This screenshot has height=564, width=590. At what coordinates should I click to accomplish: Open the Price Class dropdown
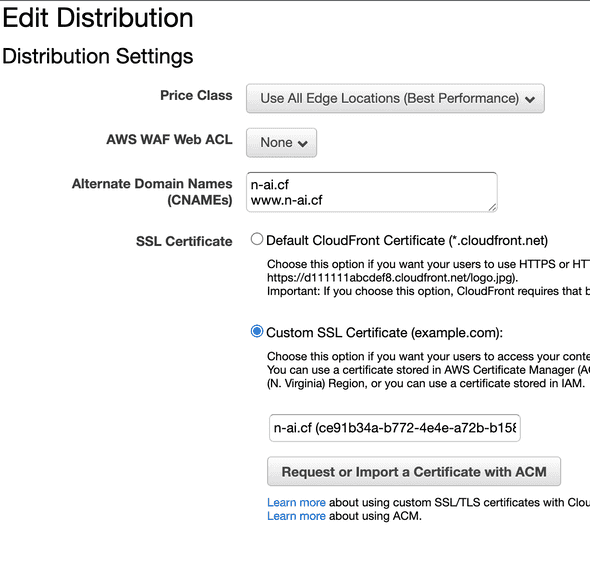(x=395, y=98)
